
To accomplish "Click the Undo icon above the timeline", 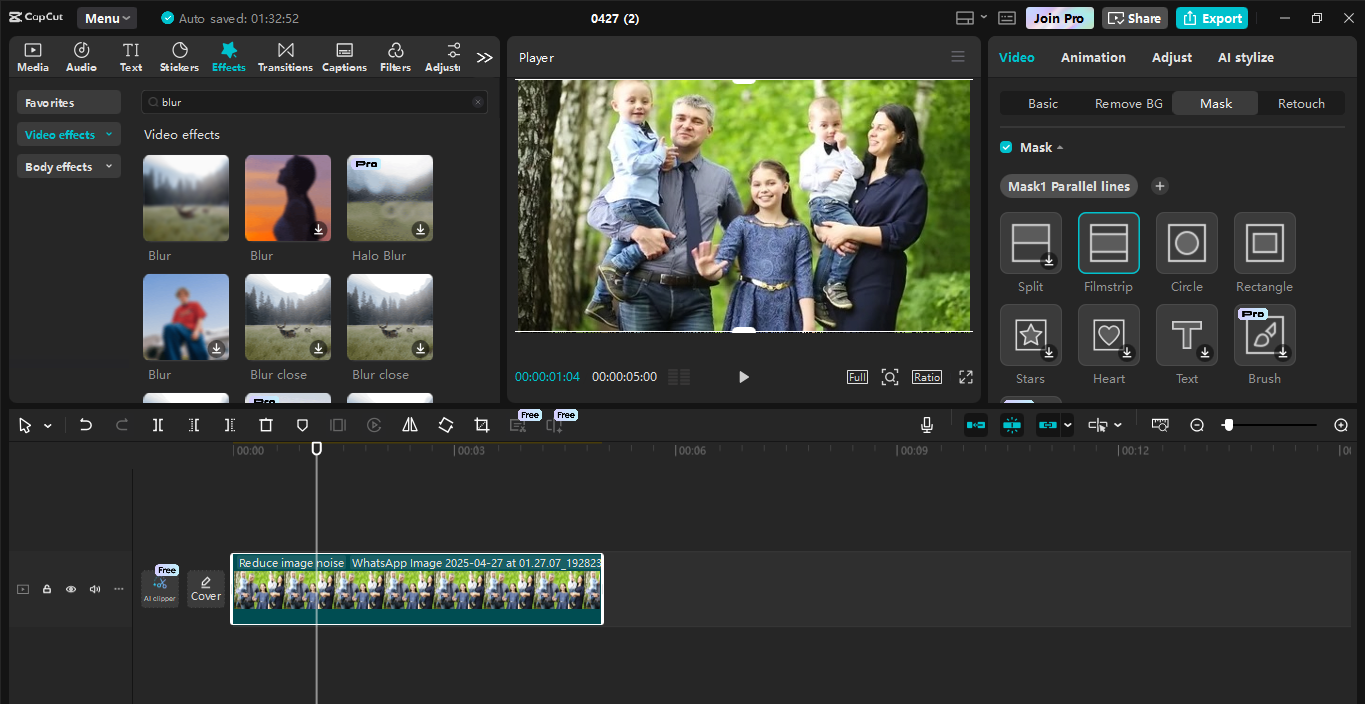I will pos(86,425).
